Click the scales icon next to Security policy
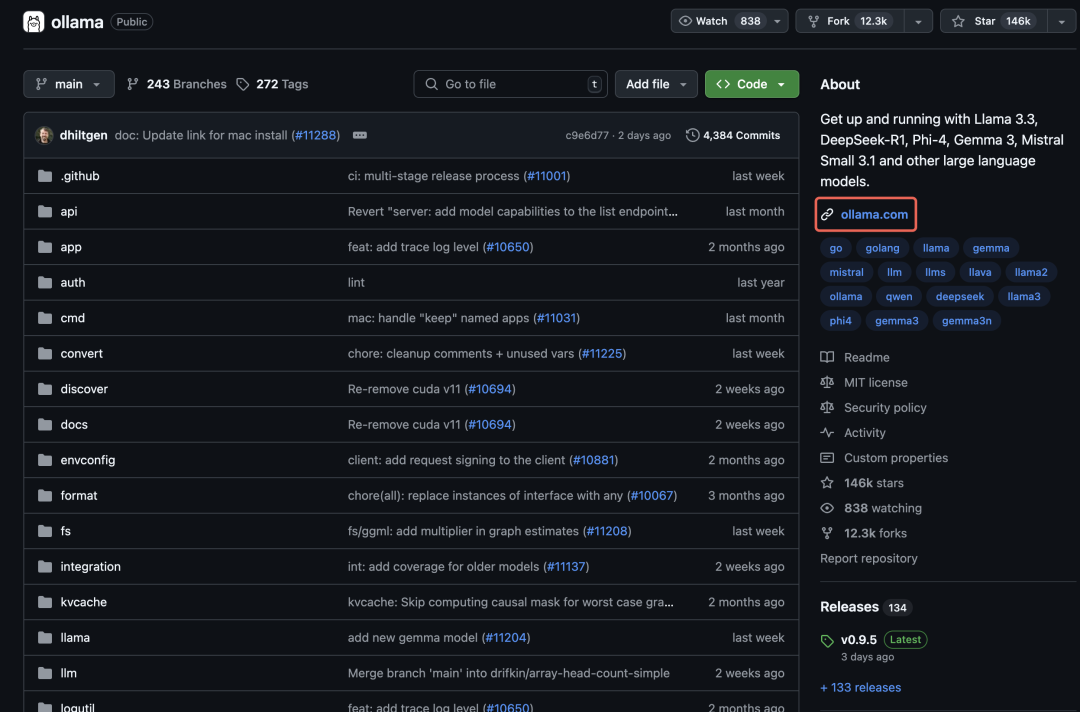 pos(827,408)
